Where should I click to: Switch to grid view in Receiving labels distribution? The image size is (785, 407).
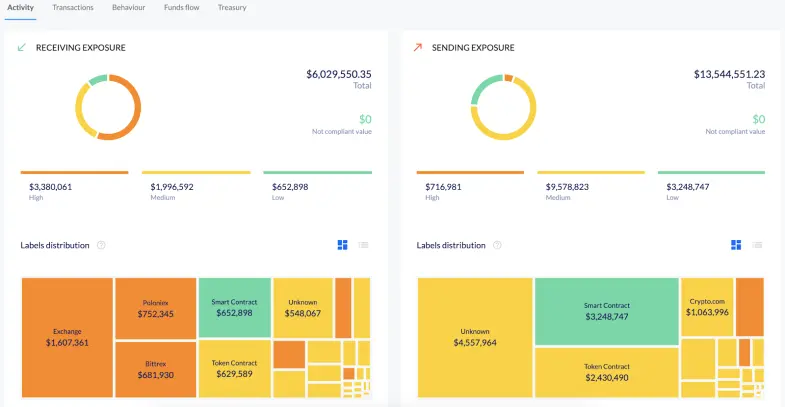pos(342,245)
